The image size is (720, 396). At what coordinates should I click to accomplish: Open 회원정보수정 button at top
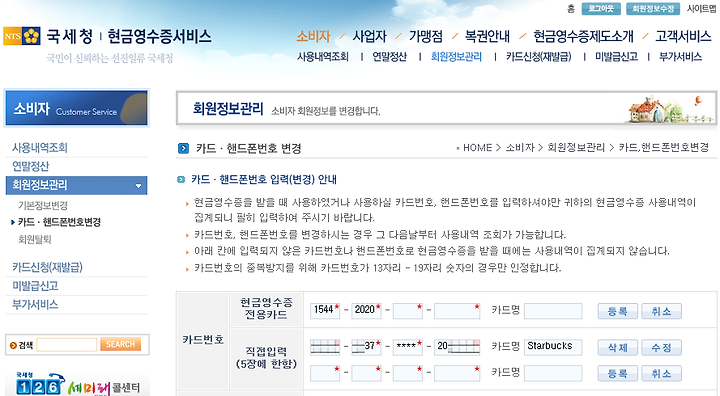click(652, 9)
